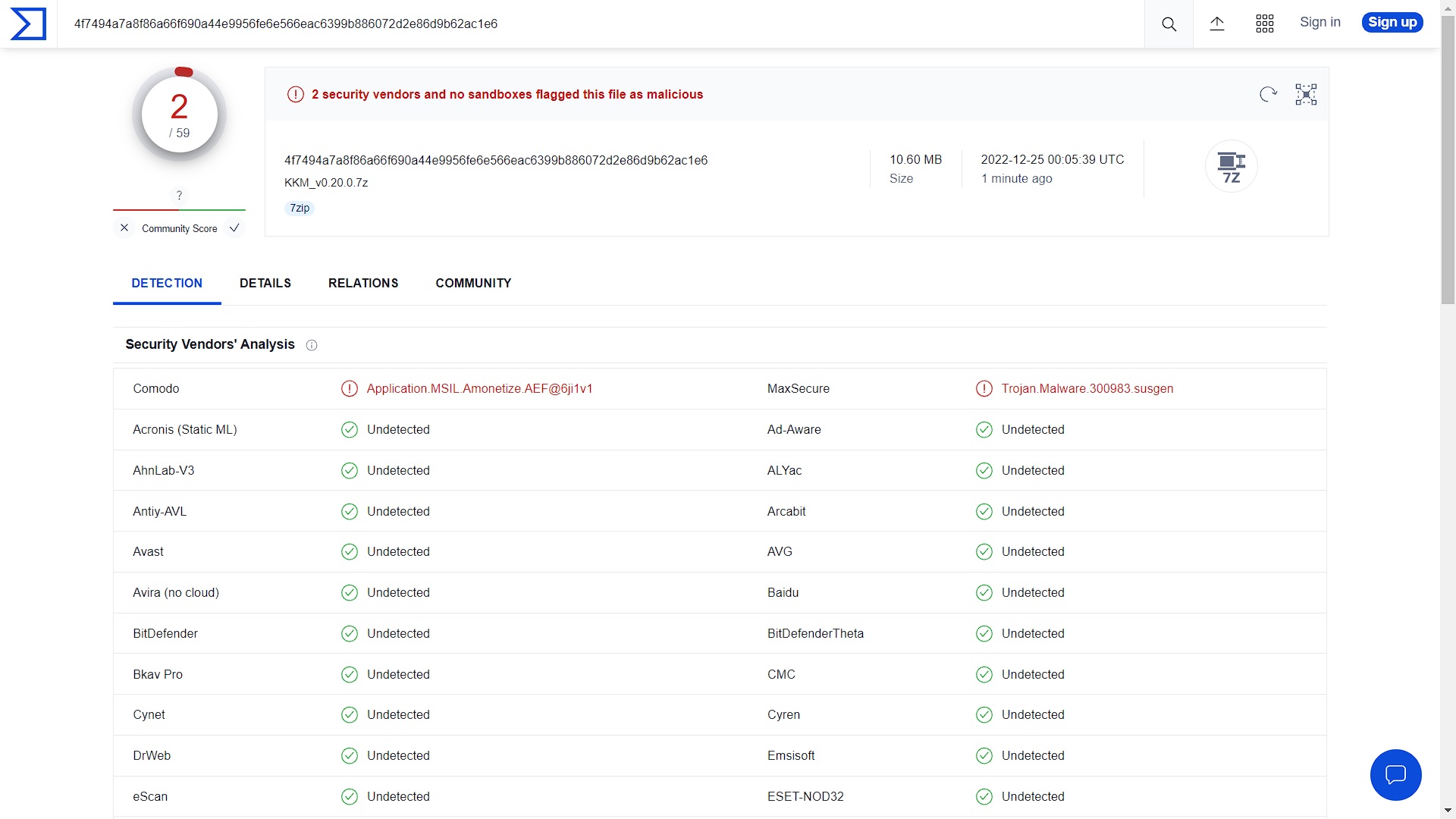Vote the file as harmless with the checkmark
Screen dimensions: 1456x819
(x=234, y=227)
